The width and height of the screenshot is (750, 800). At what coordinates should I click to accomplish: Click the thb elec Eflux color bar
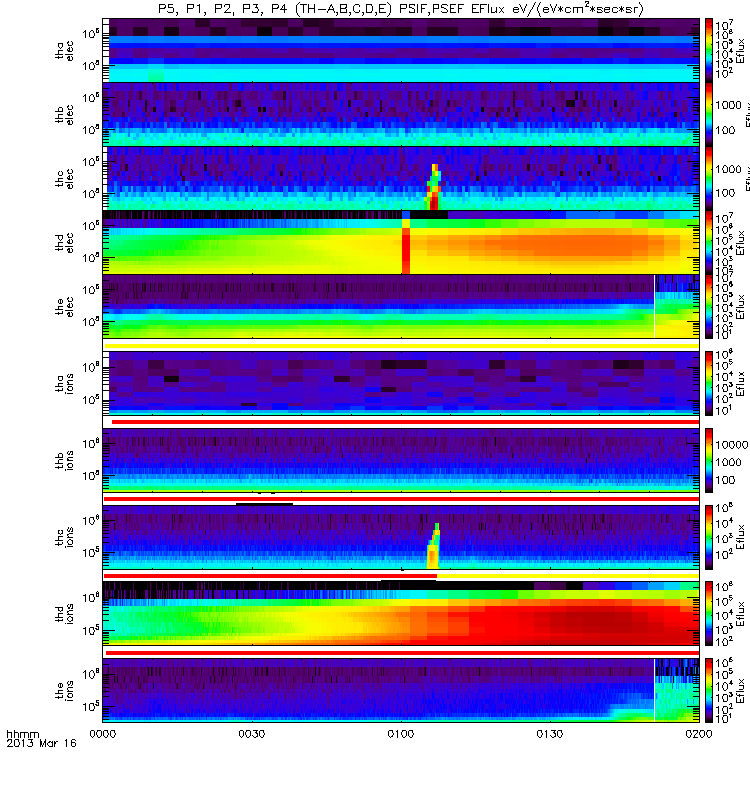click(x=709, y=114)
